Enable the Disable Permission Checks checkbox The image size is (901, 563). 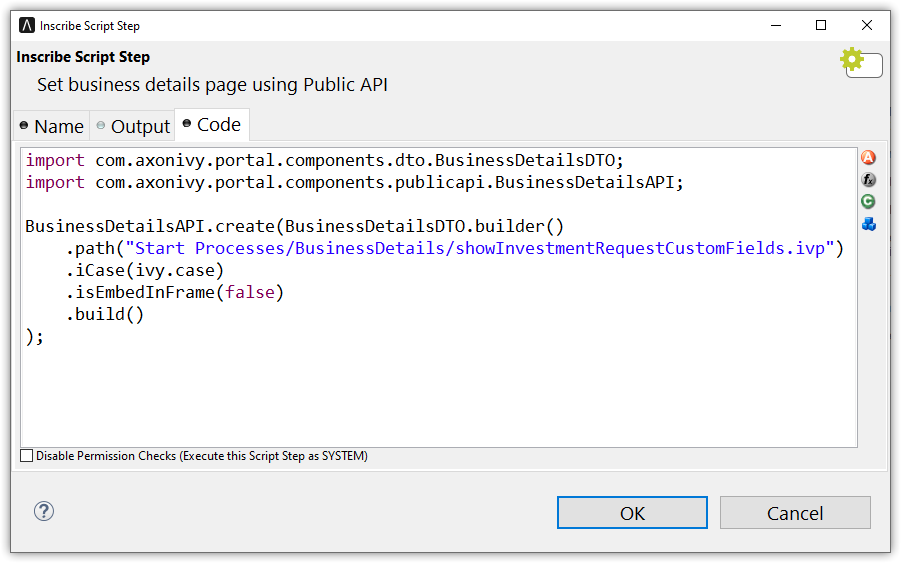[x=27, y=456]
